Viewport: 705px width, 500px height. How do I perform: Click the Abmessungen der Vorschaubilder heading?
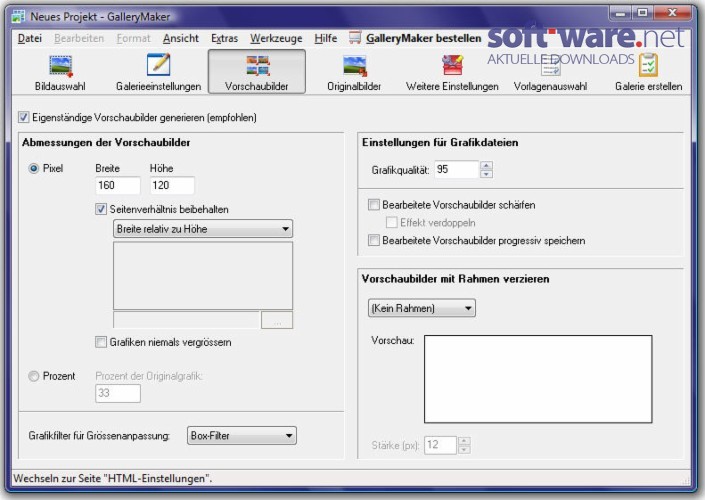coord(106,143)
